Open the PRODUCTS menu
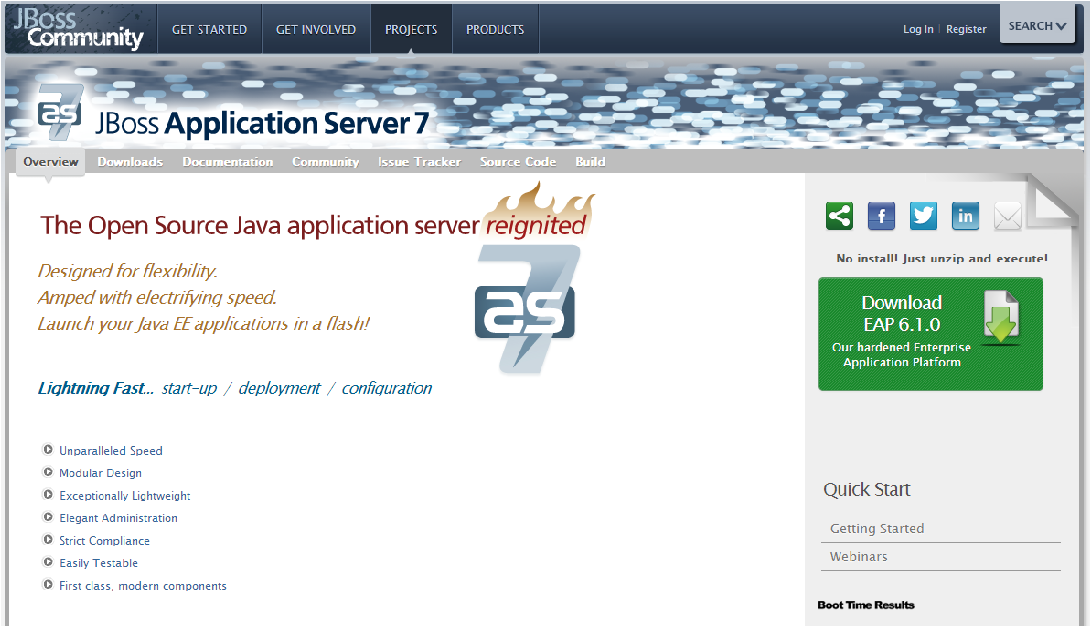 495,29
